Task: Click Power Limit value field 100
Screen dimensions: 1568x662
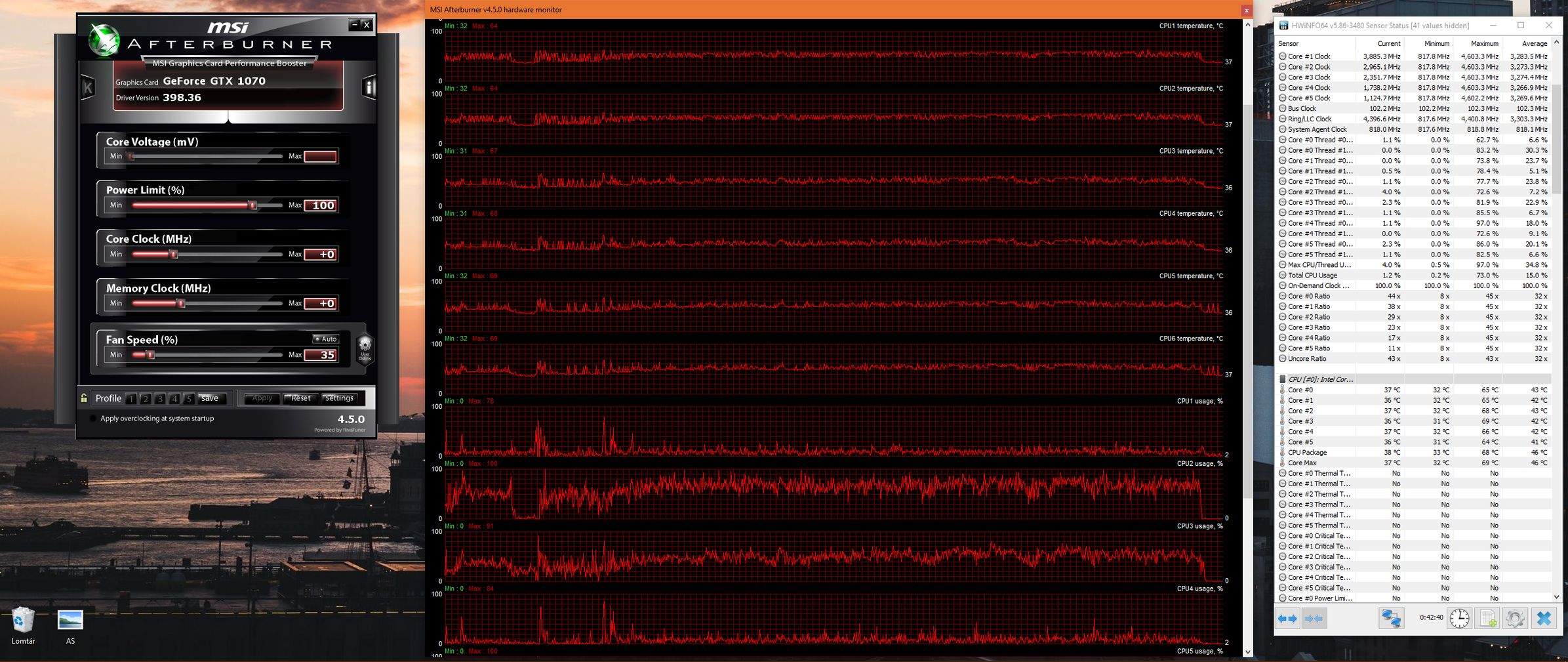Action: [x=321, y=205]
